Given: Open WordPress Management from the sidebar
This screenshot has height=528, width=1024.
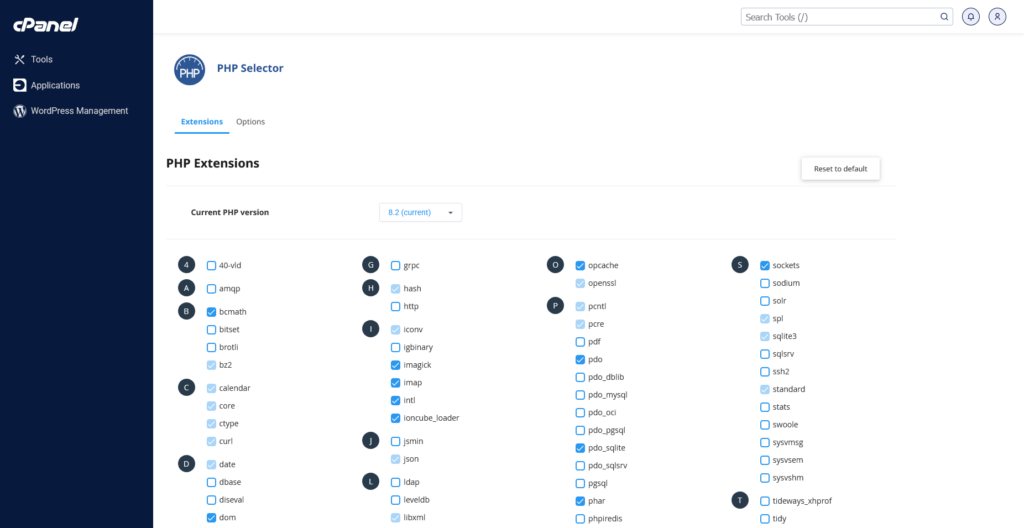Looking at the screenshot, I should (x=79, y=111).
